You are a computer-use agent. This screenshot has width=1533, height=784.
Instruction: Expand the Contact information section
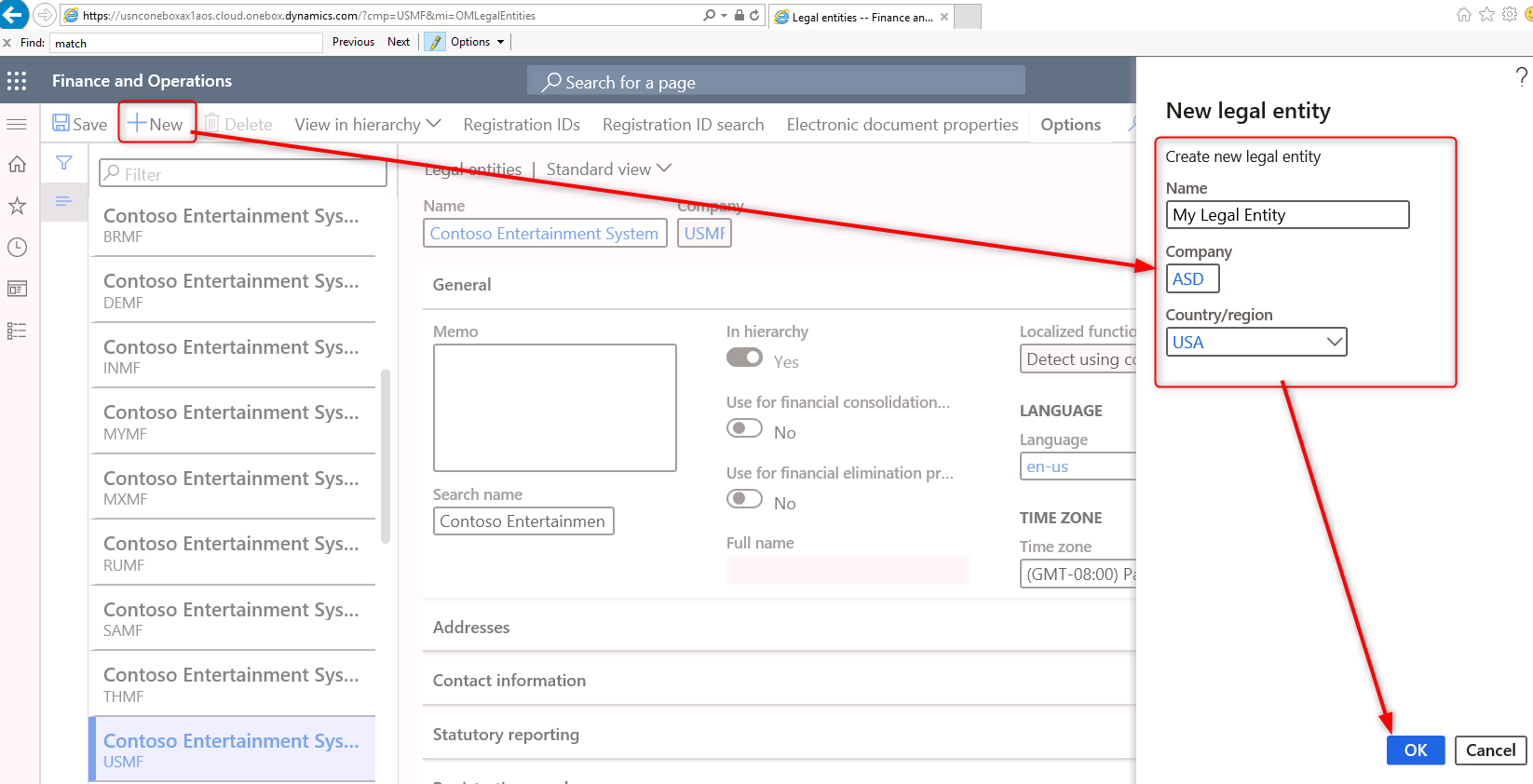pos(779,681)
